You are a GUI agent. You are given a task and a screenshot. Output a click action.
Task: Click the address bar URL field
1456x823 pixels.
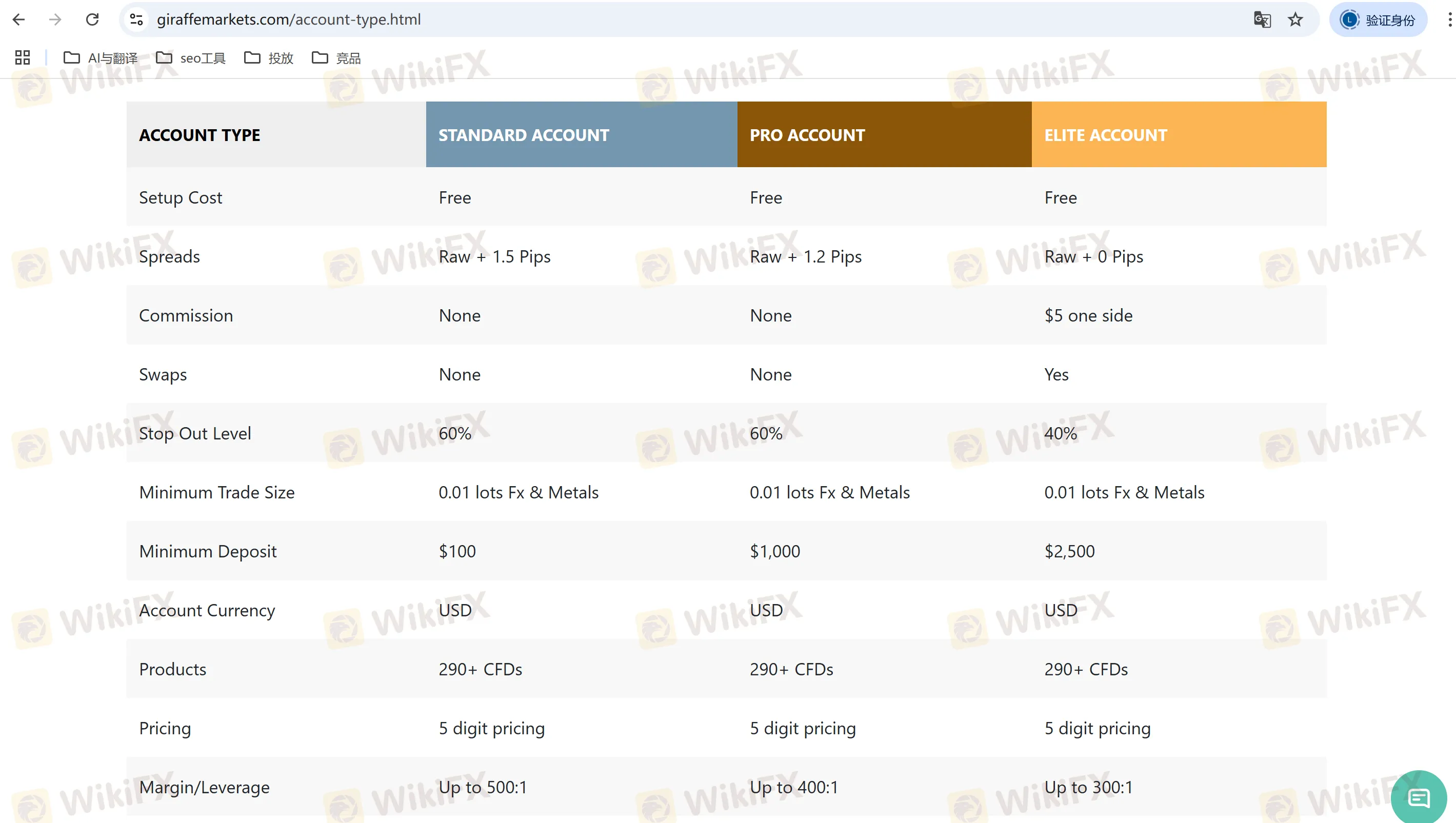tap(679, 20)
